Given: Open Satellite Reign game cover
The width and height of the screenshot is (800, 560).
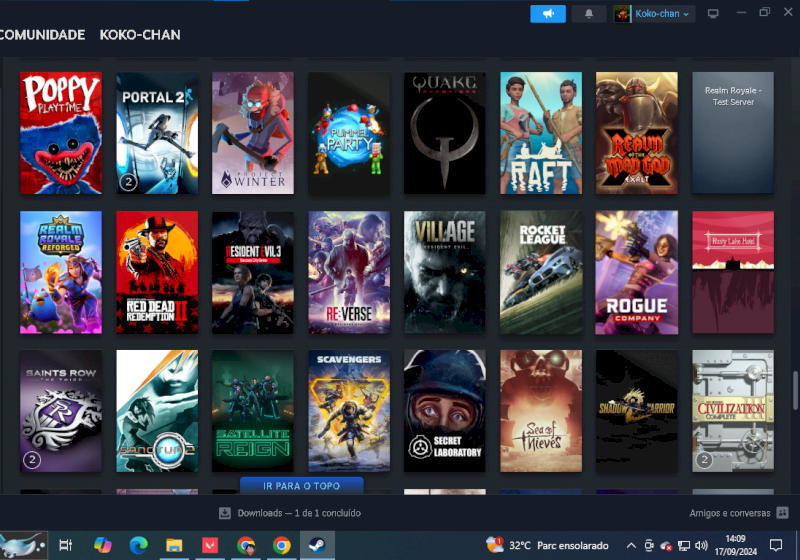Looking at the screenshot, I should [253, 411].
